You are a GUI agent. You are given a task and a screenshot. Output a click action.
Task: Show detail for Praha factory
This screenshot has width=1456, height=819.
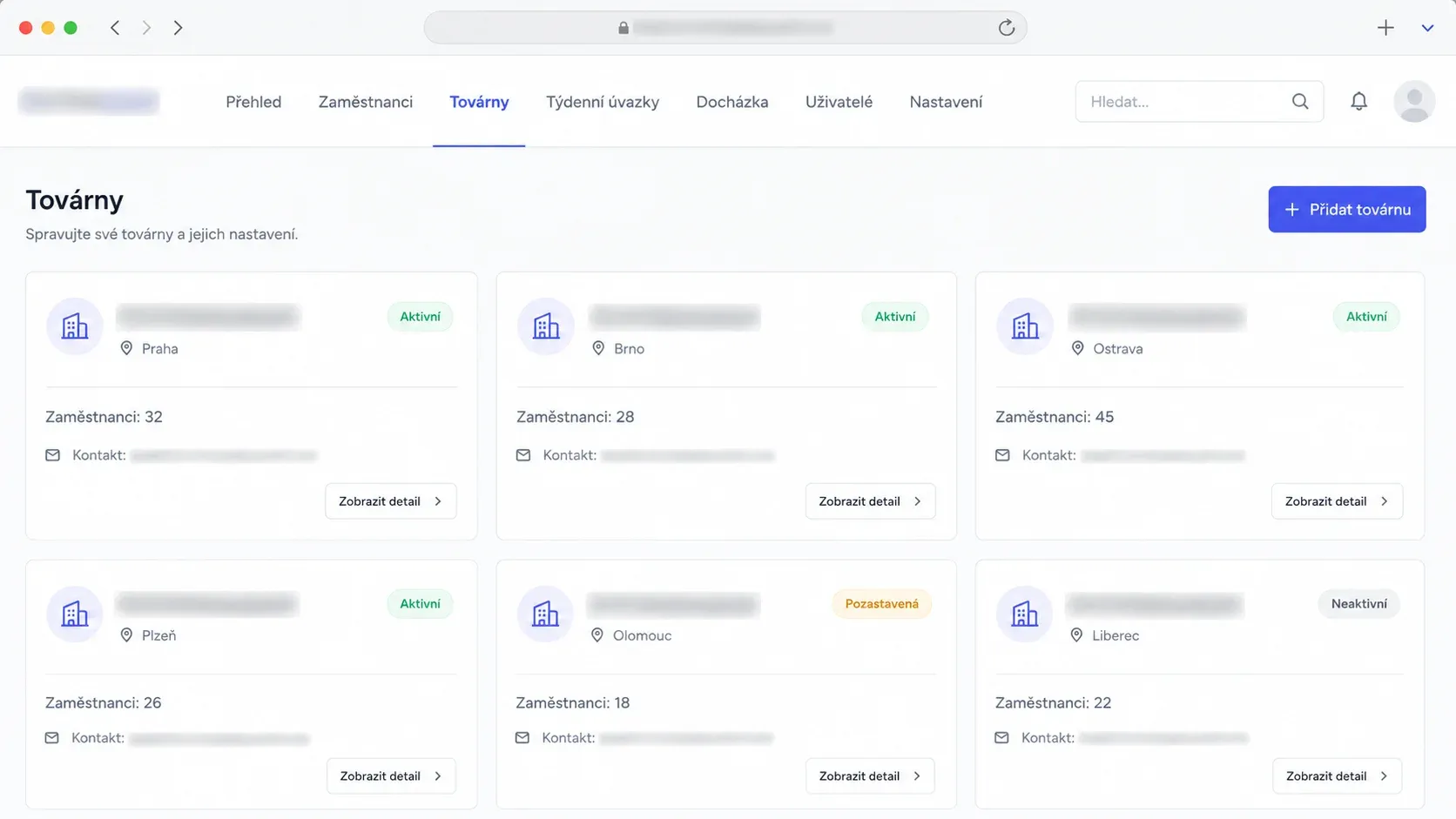point(390,501)
